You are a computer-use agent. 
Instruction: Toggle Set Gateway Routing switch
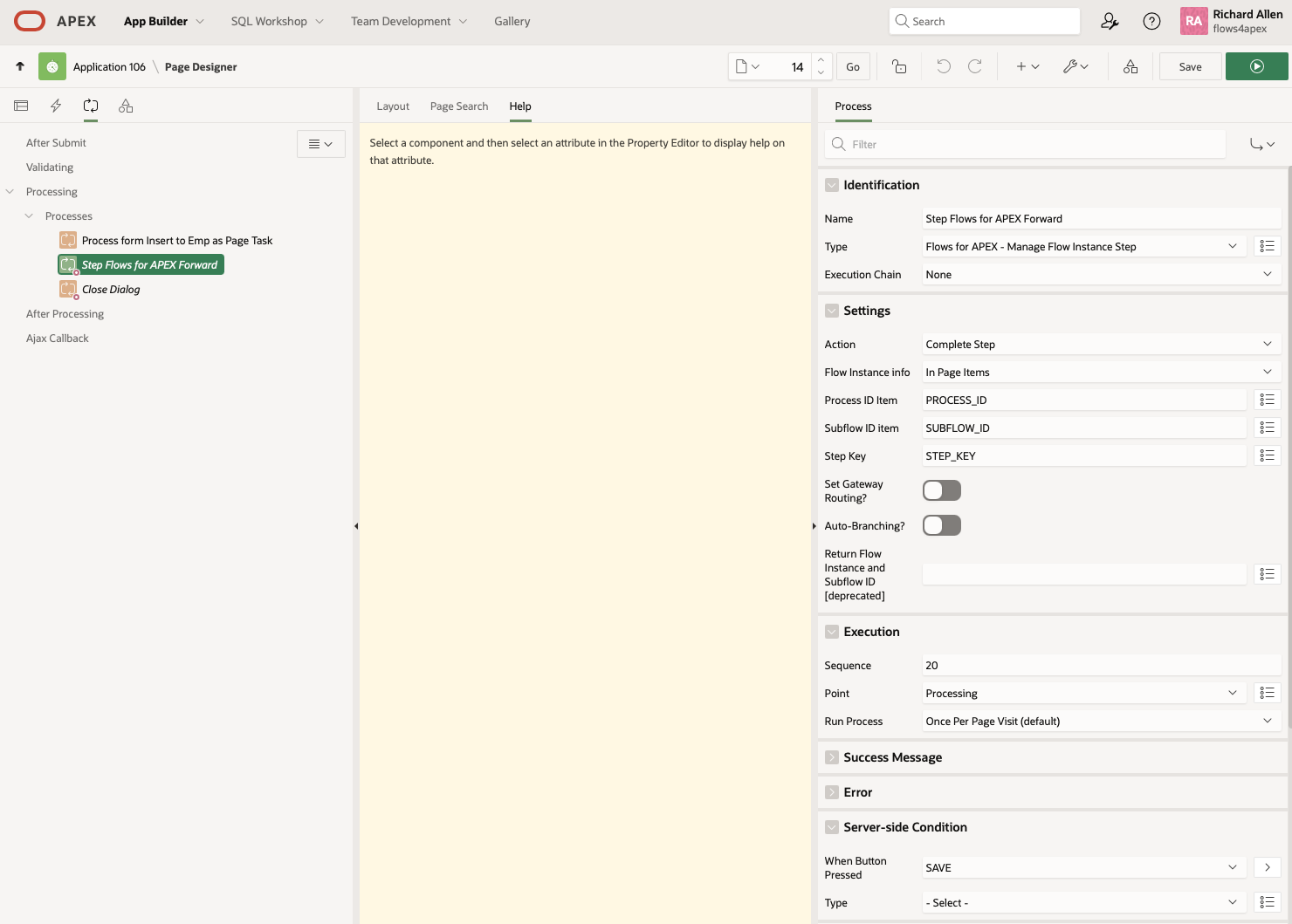(942, 490)
